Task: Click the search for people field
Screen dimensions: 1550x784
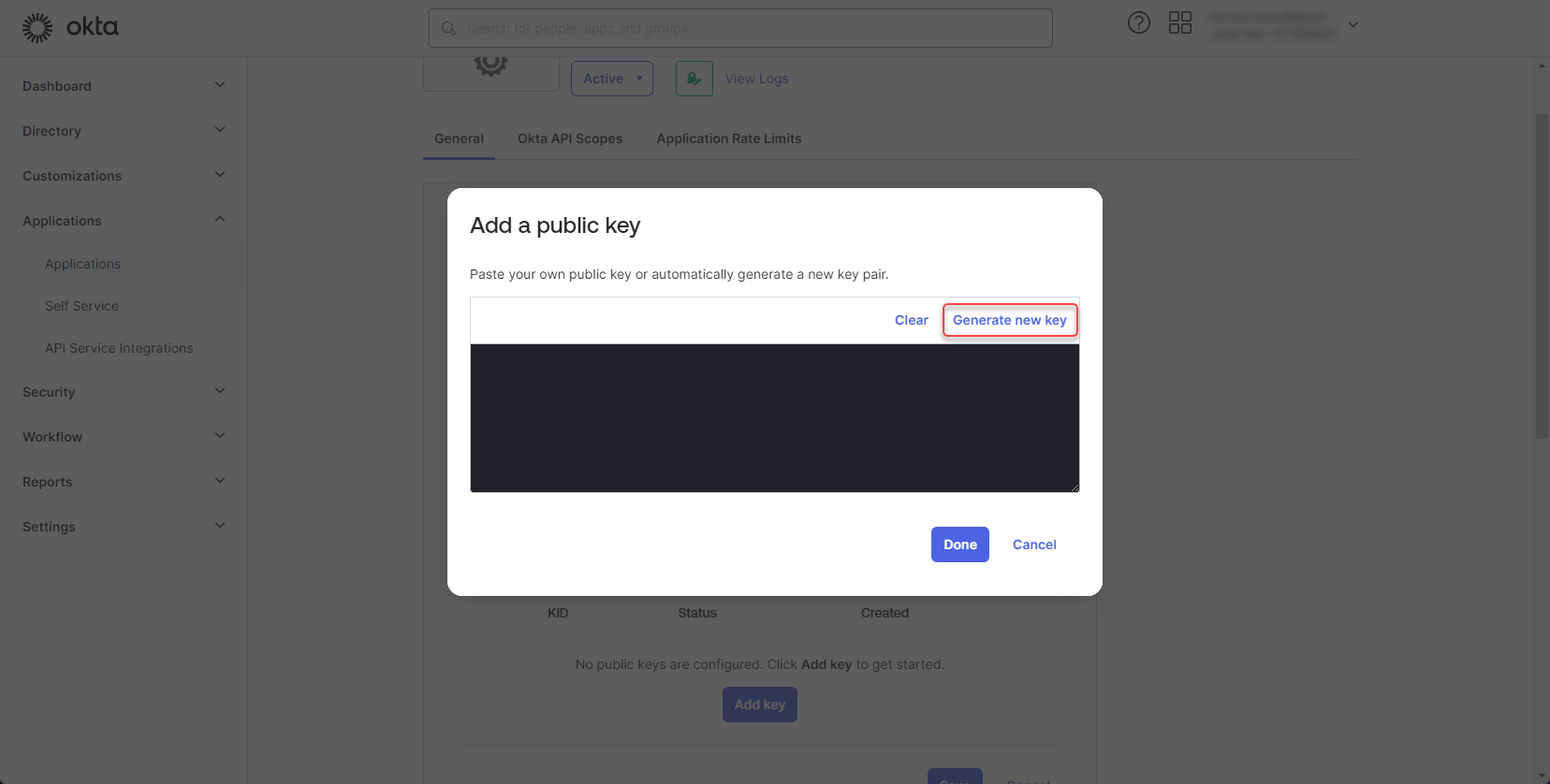Action: click(749, 29)
